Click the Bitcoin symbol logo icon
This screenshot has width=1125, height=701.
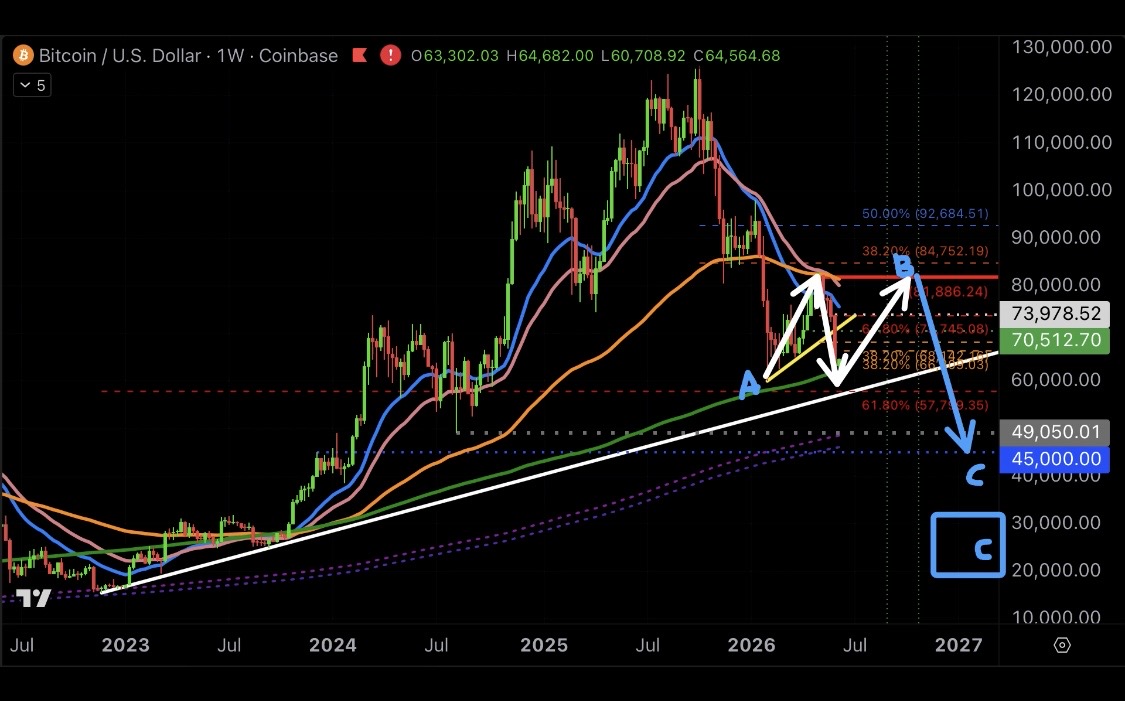(23, 55)
